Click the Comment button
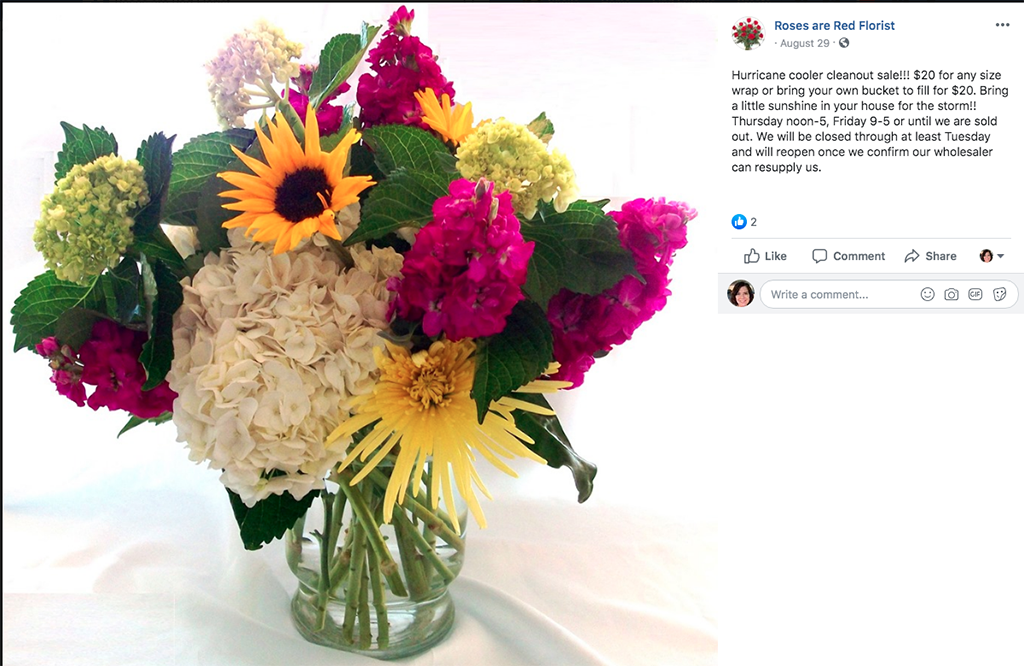The width and height of the screenshot is (1024, 666). coord(848,256)
